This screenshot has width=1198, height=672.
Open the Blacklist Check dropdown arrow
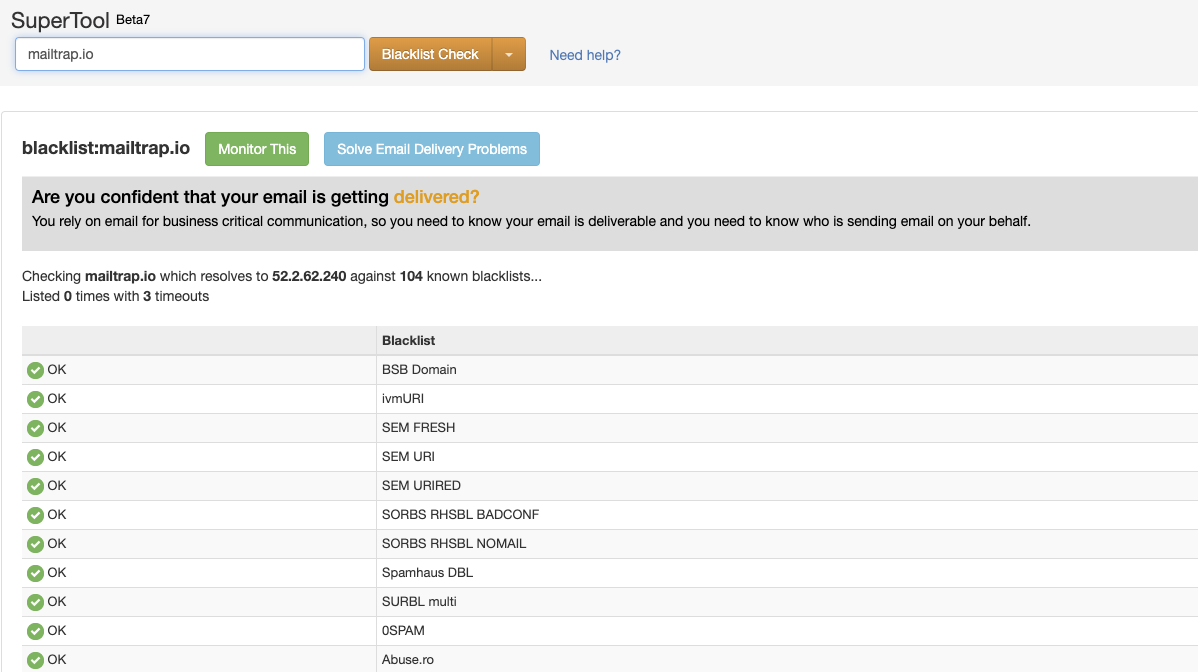(509, 54)
